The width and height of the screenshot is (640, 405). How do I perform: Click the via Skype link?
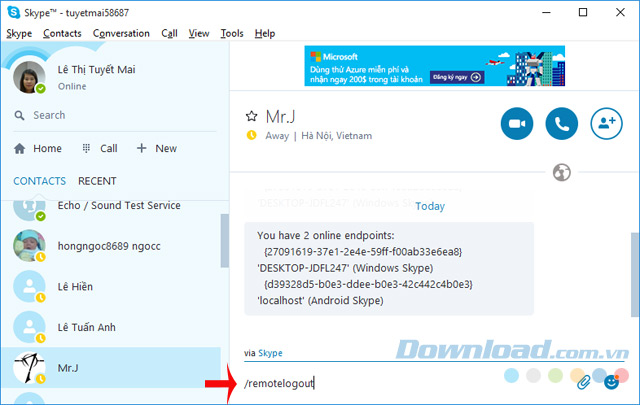click(x=270, y=353)
